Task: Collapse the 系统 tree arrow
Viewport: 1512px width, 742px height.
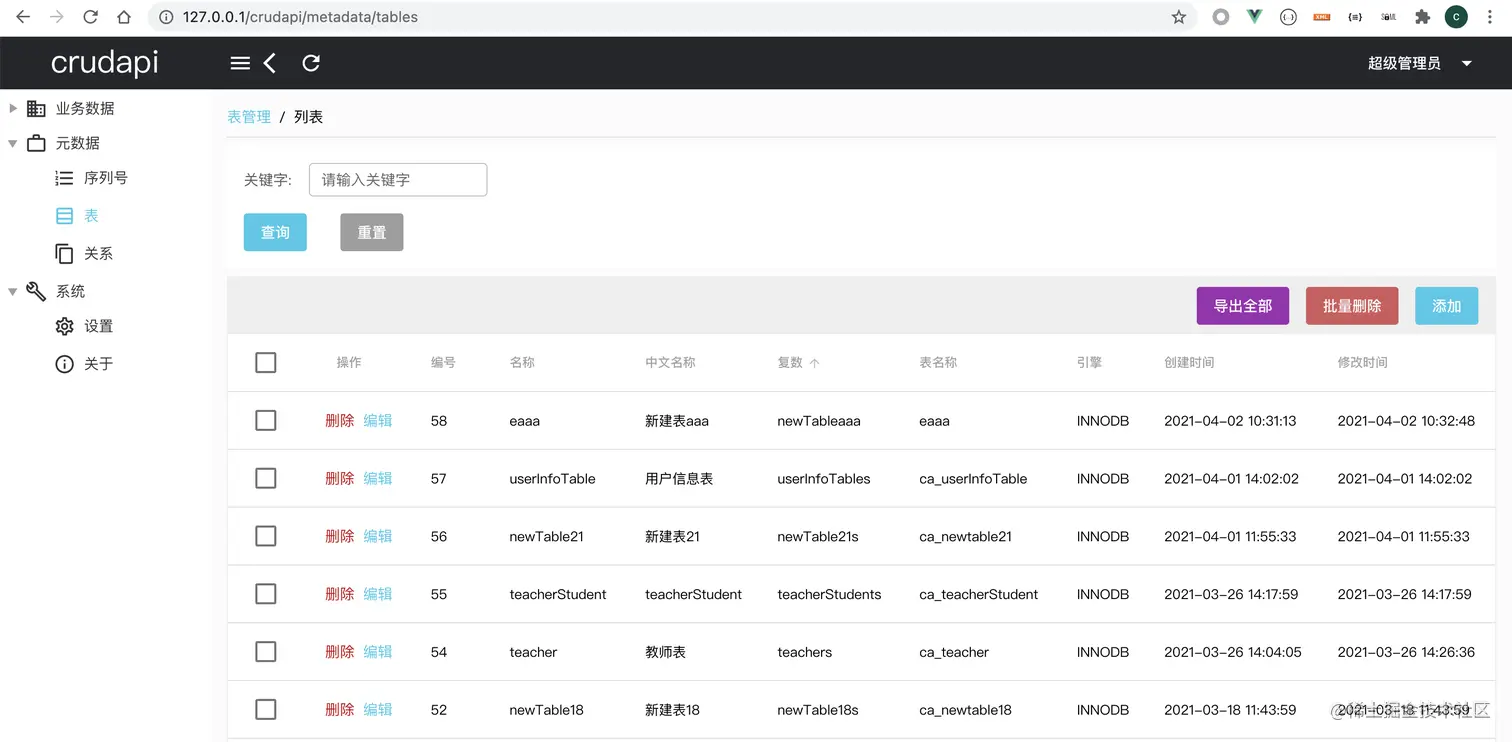Action: click(13, 291)
